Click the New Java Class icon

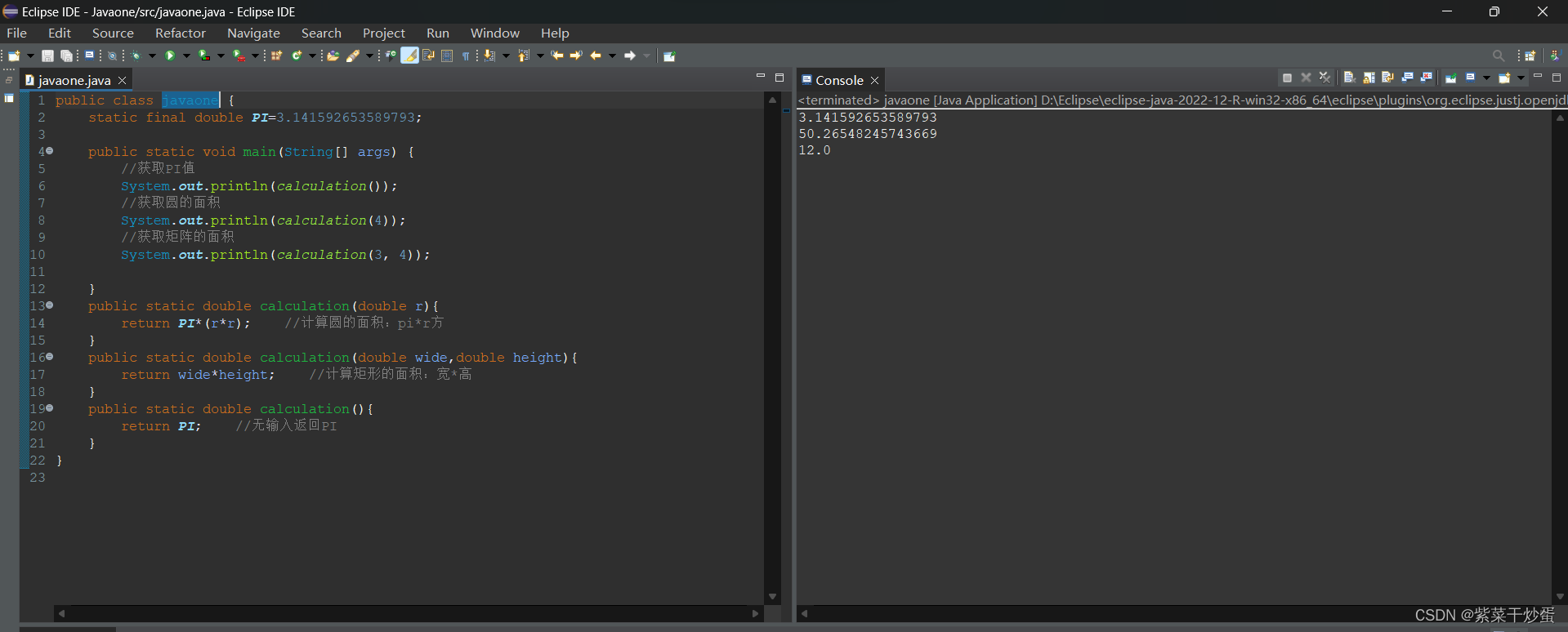pos(297,56)
